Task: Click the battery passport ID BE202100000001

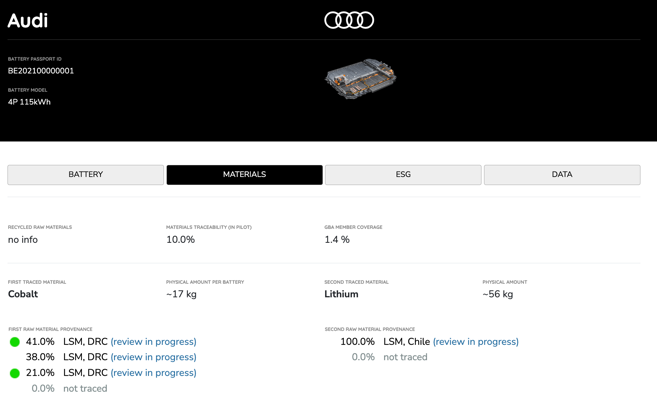Action: 41,71
